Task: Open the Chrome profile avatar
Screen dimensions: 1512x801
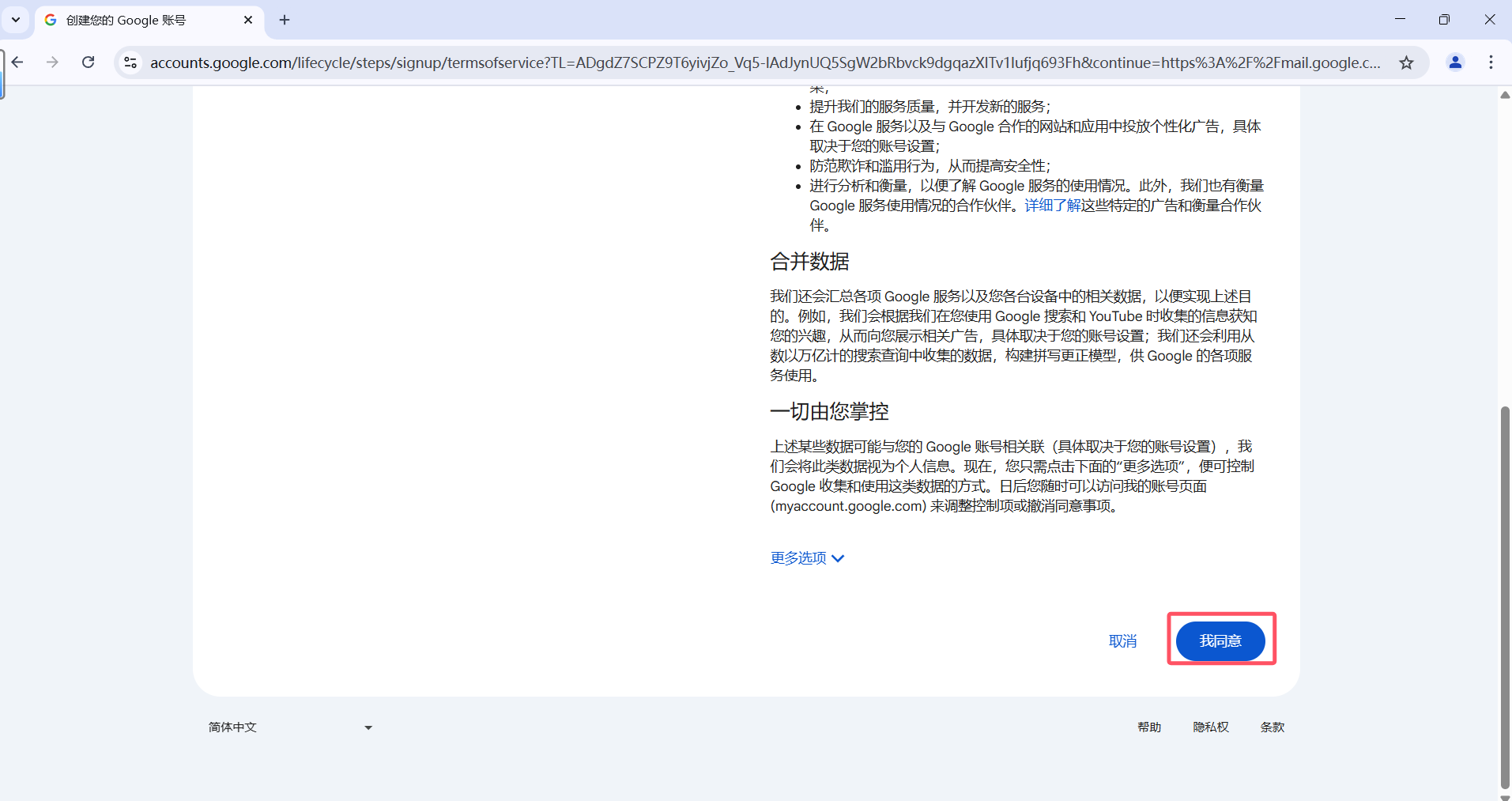Action: (x=1455, y=62)
